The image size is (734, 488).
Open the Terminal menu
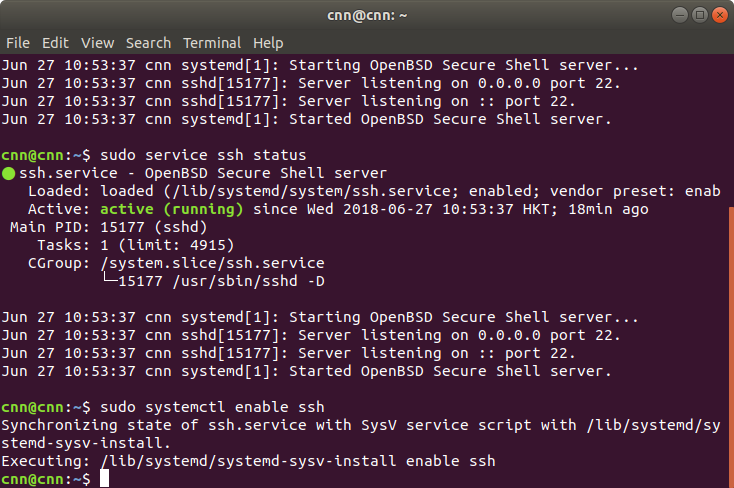(x=212, y=43)
